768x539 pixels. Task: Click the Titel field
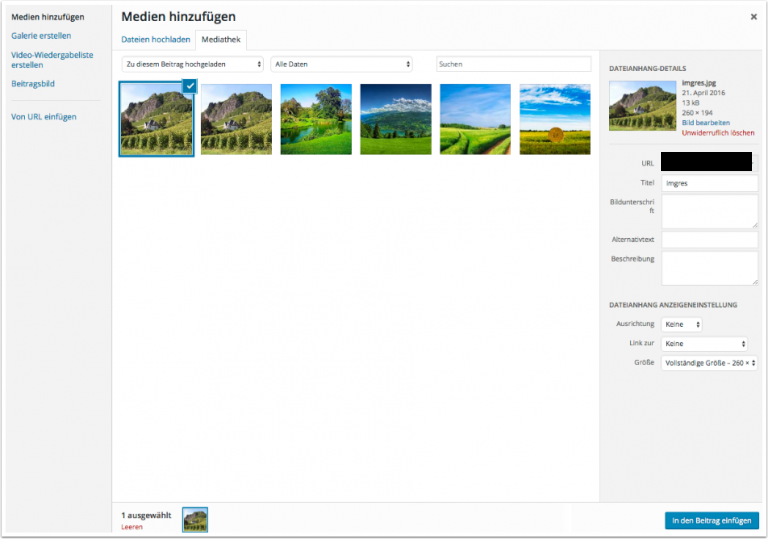(709, 183)
